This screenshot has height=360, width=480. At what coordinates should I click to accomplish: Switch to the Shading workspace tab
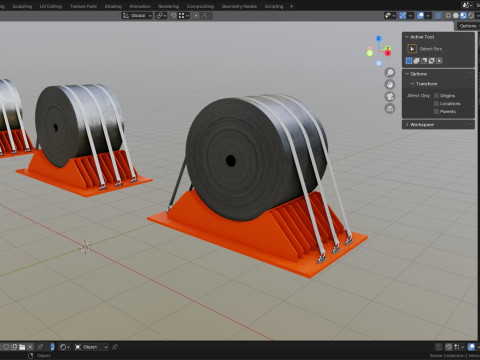(x=113, y=6)
